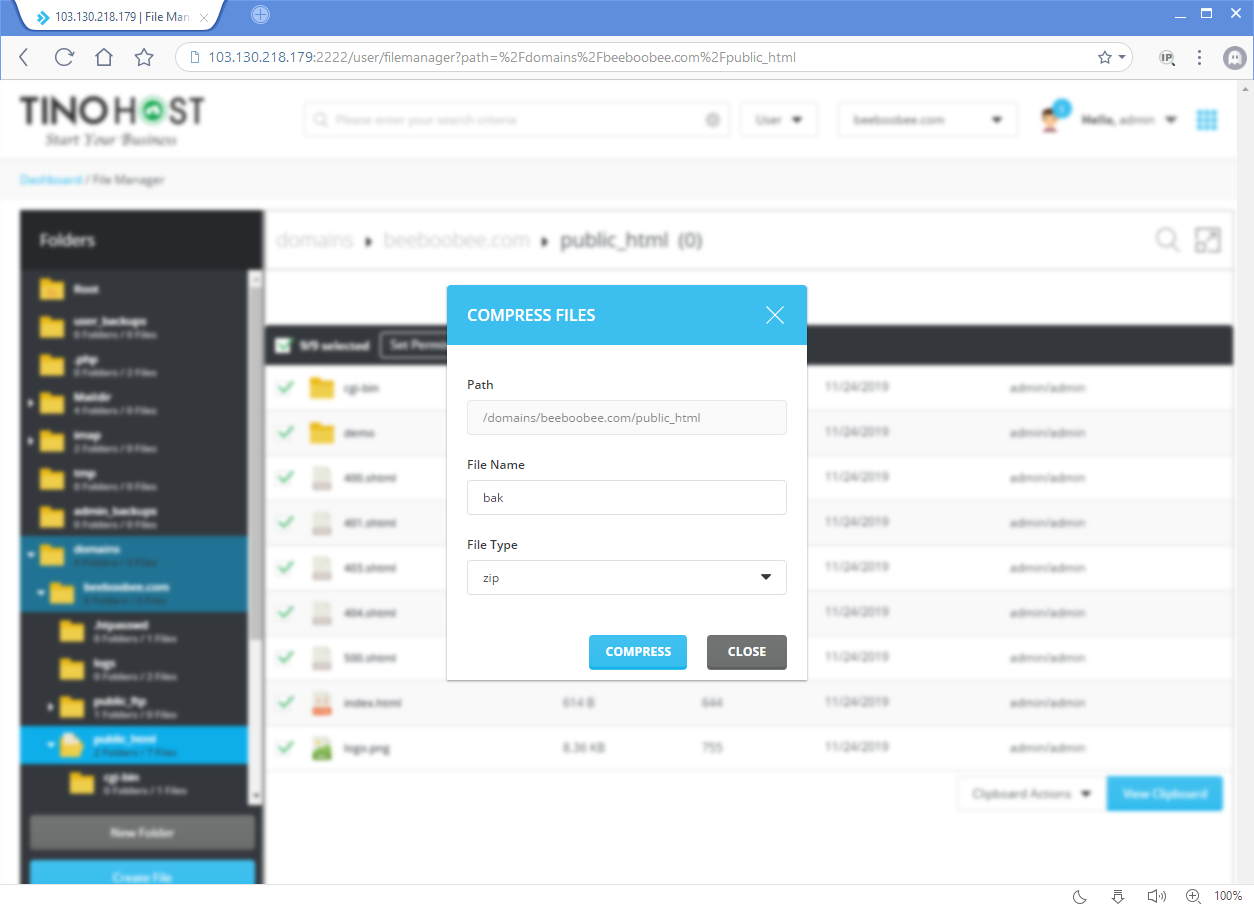Click the 100% zoom control in the taskbar

point(1228,896)
